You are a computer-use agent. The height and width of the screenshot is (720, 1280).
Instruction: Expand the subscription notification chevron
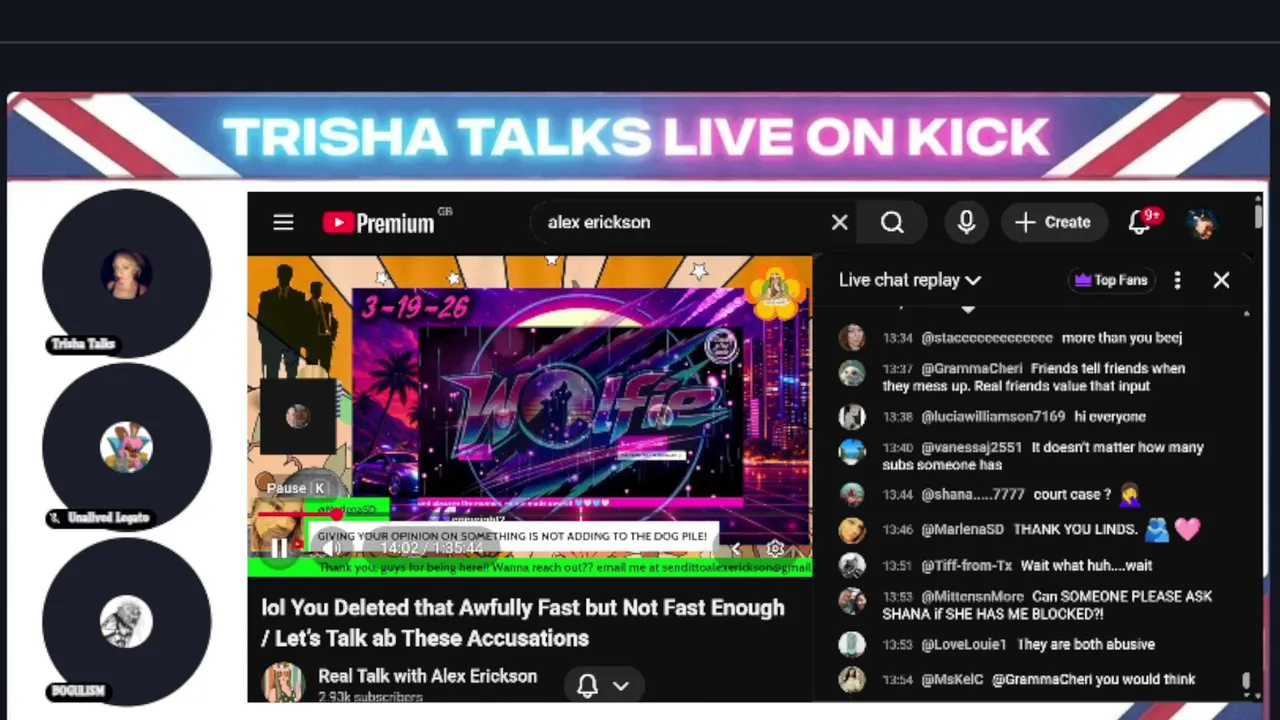click(x=621, y=686)
